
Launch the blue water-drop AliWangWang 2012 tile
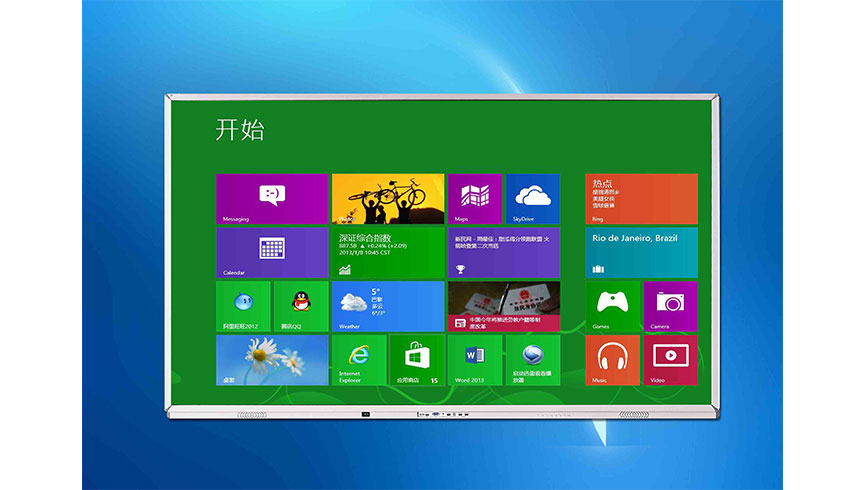(x=243, y=306)
